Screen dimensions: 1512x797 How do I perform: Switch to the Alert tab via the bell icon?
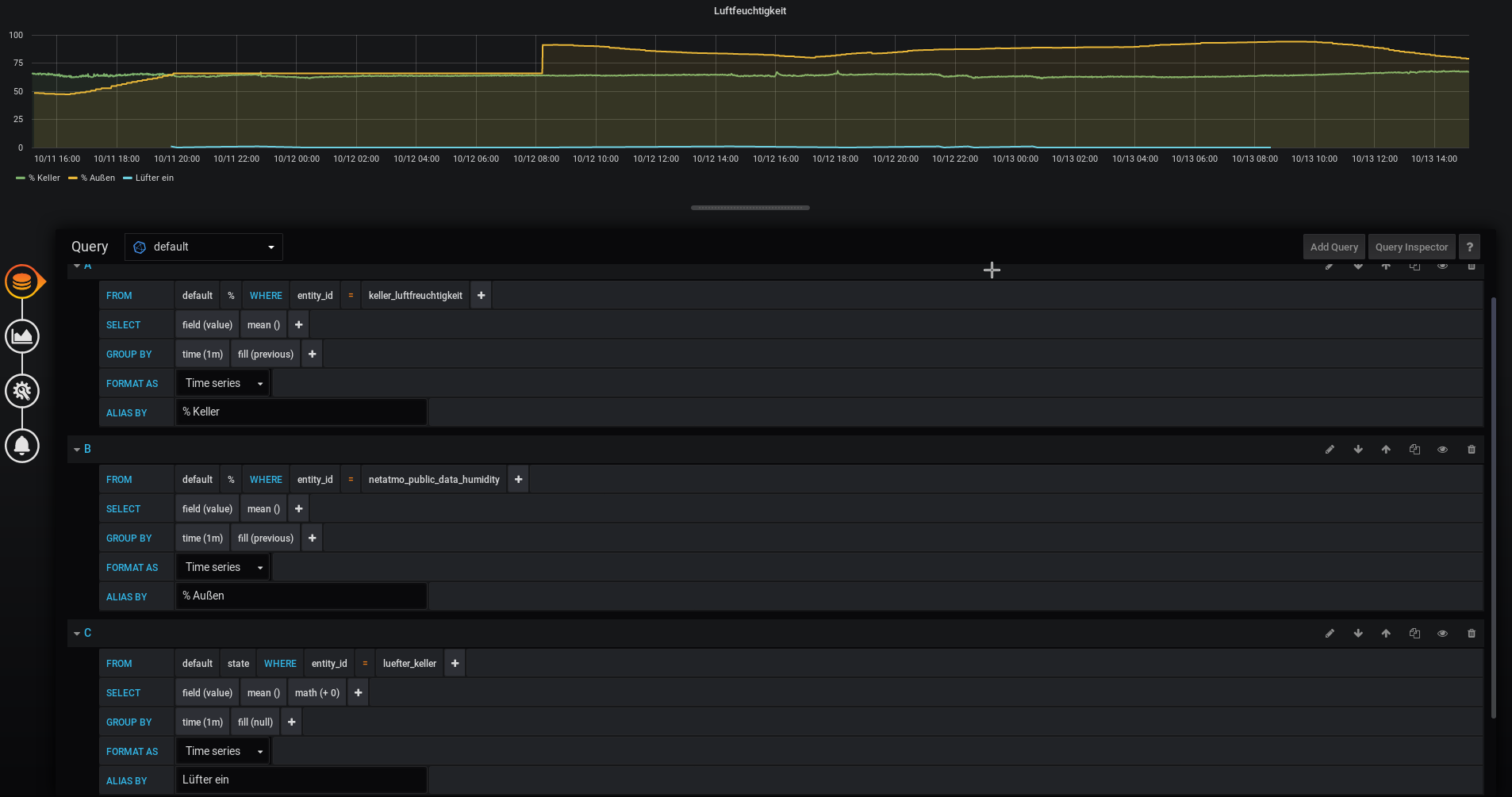click(x=21, y=446)
